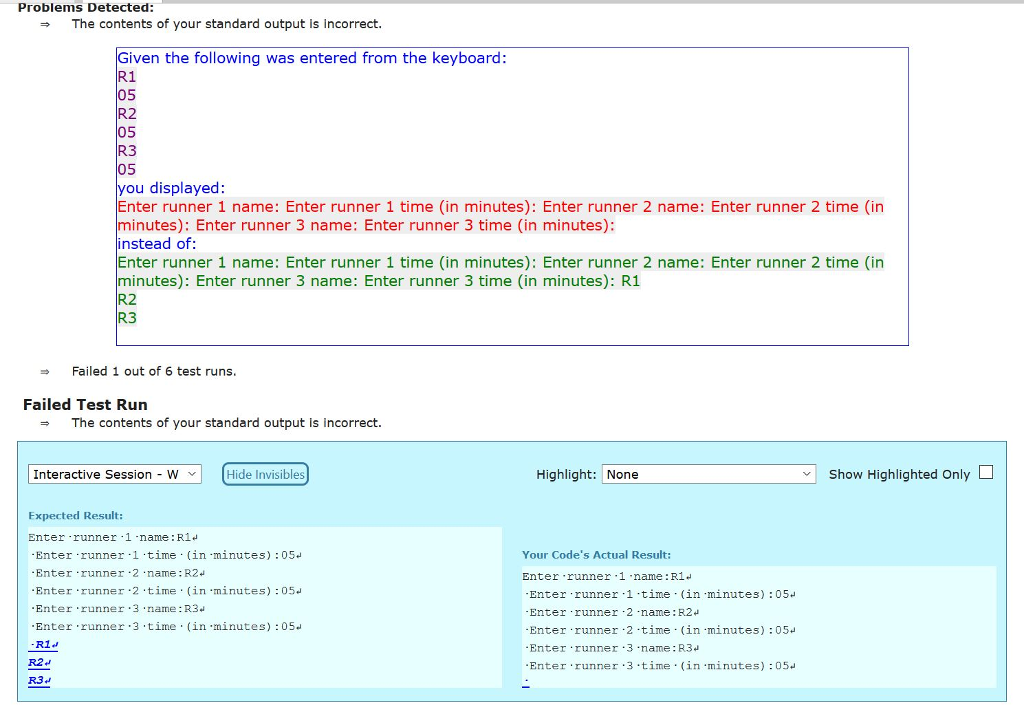Click the keyboard input line 'R3'

point(127,151)
